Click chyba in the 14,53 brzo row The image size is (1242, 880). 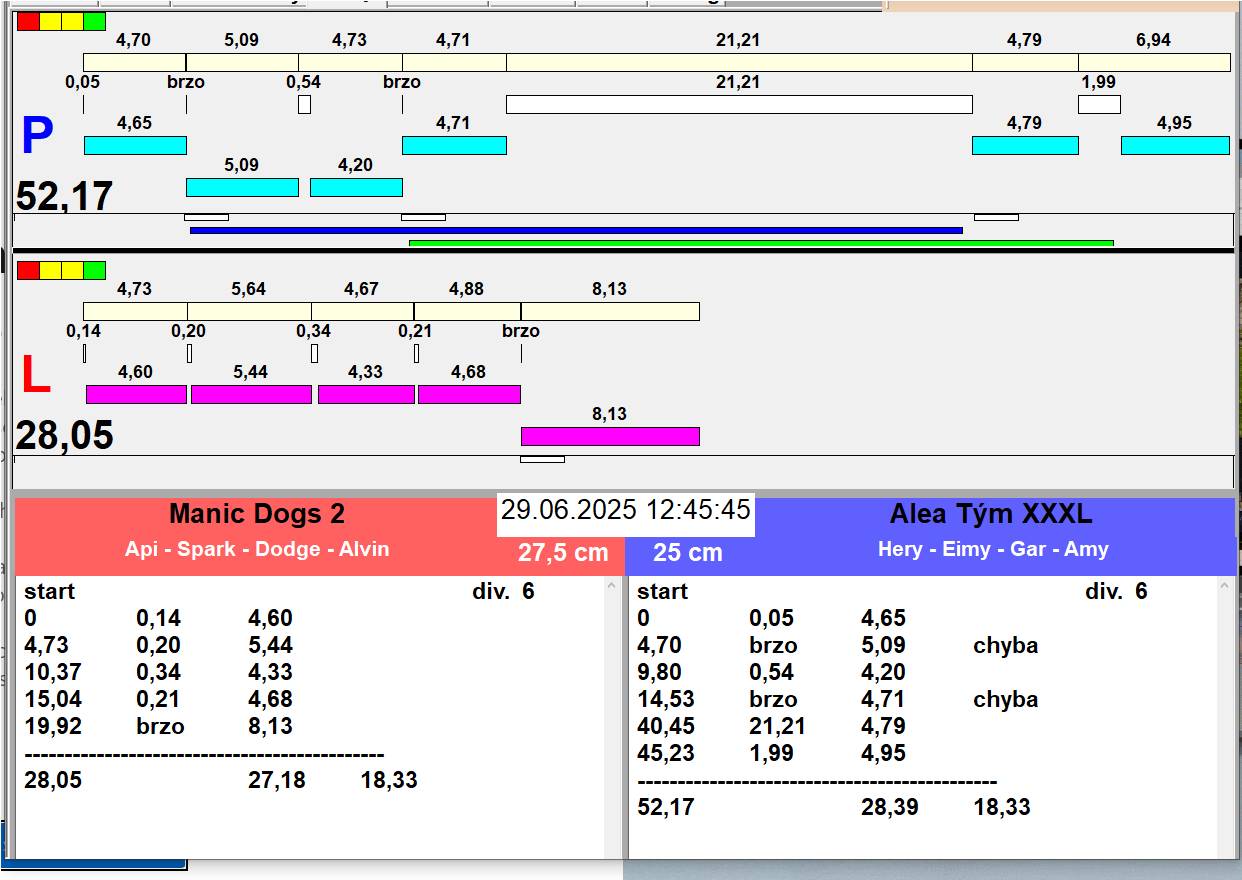pos(1005,699)
